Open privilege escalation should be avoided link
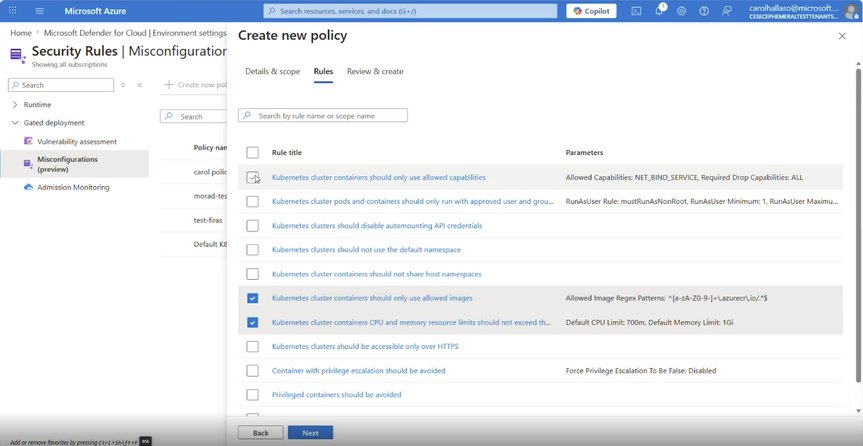Screen dimensions: 863x446 click(x=358, y=371)
